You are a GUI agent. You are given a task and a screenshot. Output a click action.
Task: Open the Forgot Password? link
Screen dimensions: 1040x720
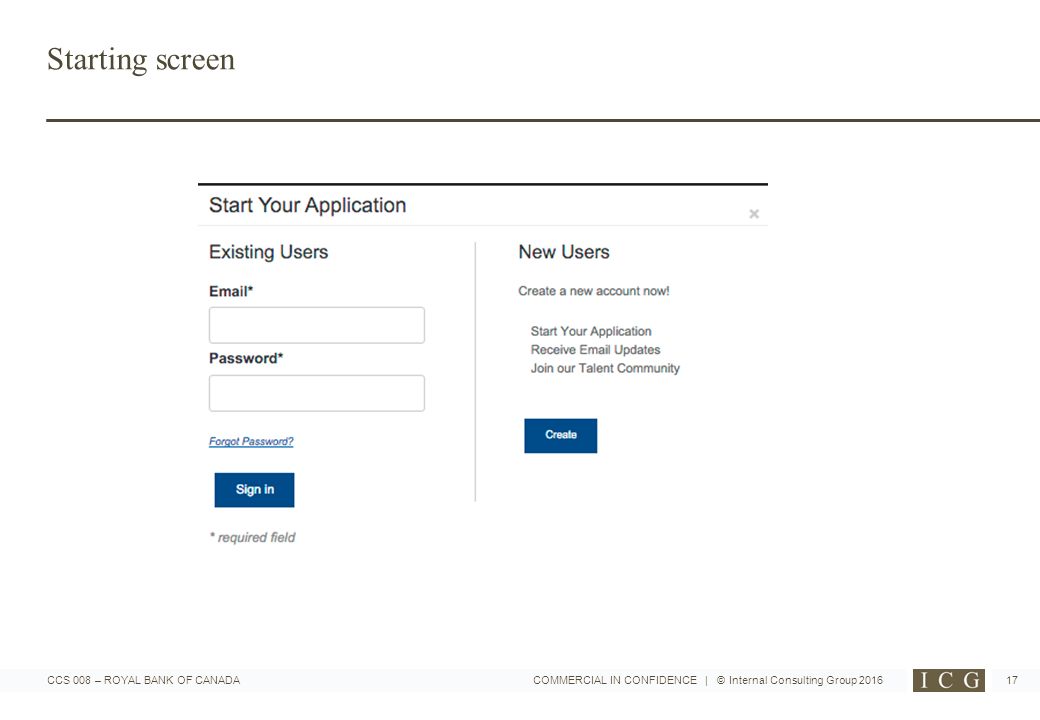coord(251,442)
